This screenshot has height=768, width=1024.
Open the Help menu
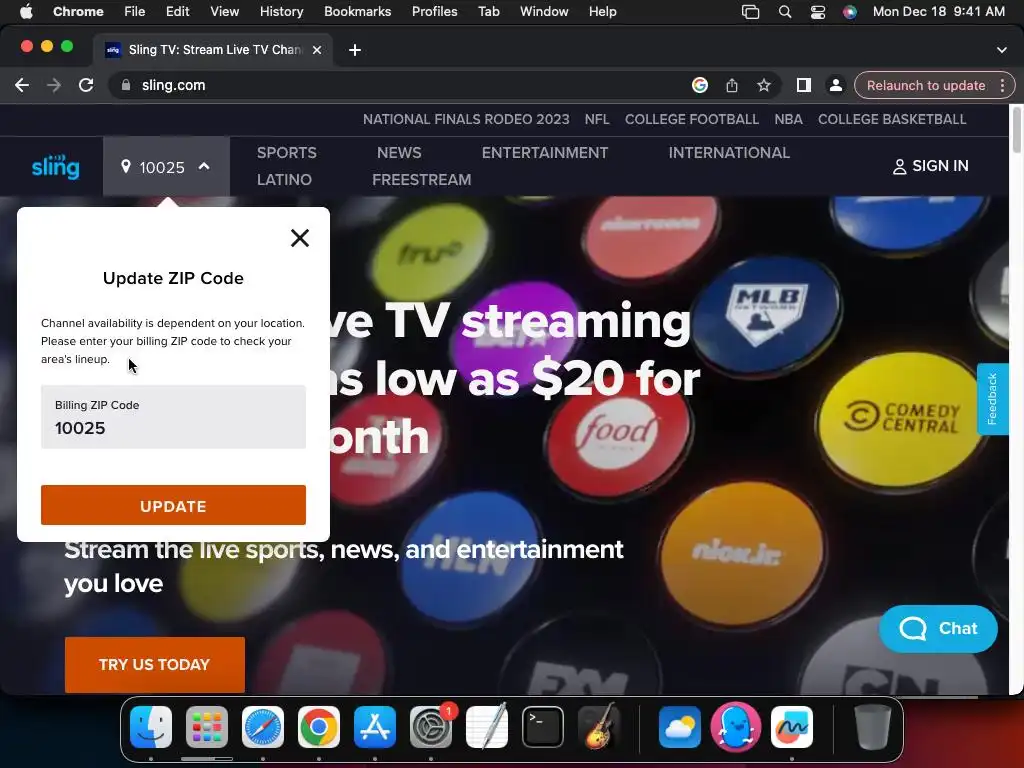(602, 12)
